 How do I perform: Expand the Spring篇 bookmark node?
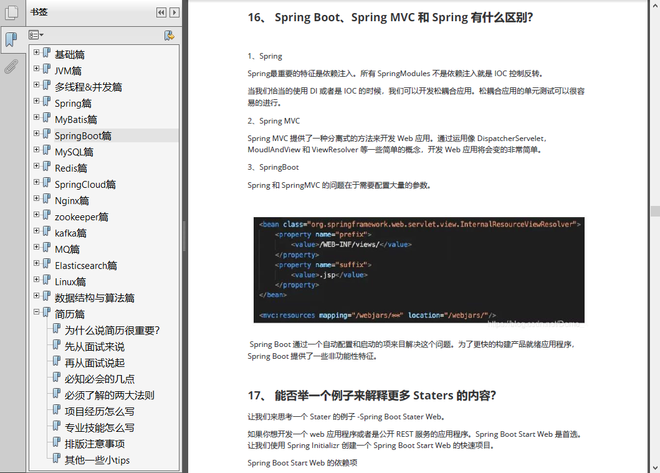coord(36,102)
